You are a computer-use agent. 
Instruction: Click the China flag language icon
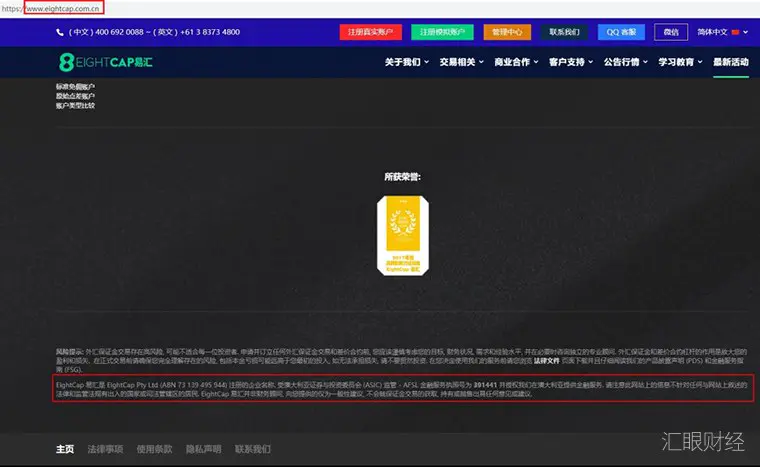coord(735,32)
